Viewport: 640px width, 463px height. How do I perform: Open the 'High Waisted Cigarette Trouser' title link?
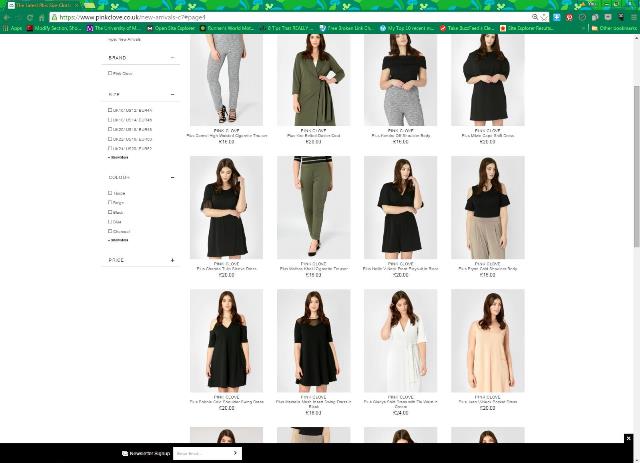[227, 136]
